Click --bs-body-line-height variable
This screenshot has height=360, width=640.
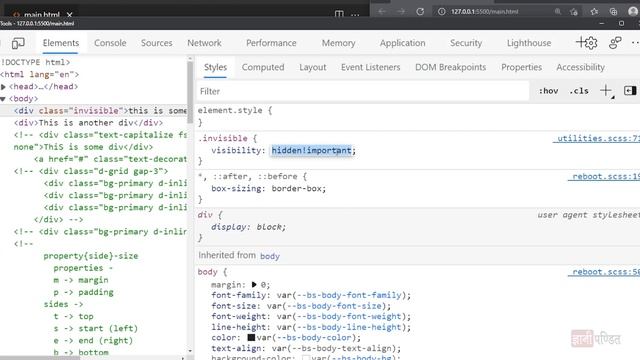click(349, 327)
